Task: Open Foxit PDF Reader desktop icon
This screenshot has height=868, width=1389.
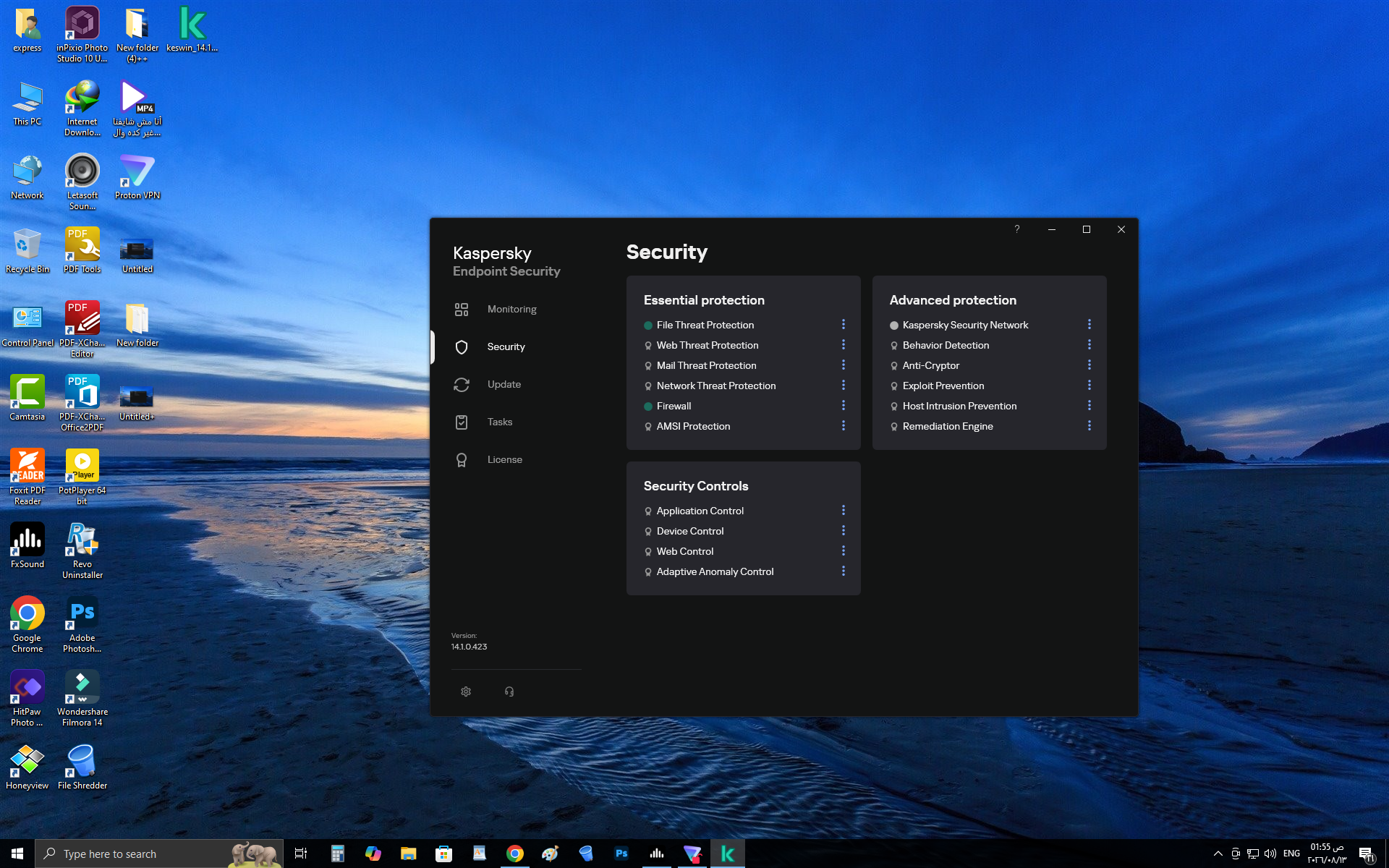Action: coord(27,477)
